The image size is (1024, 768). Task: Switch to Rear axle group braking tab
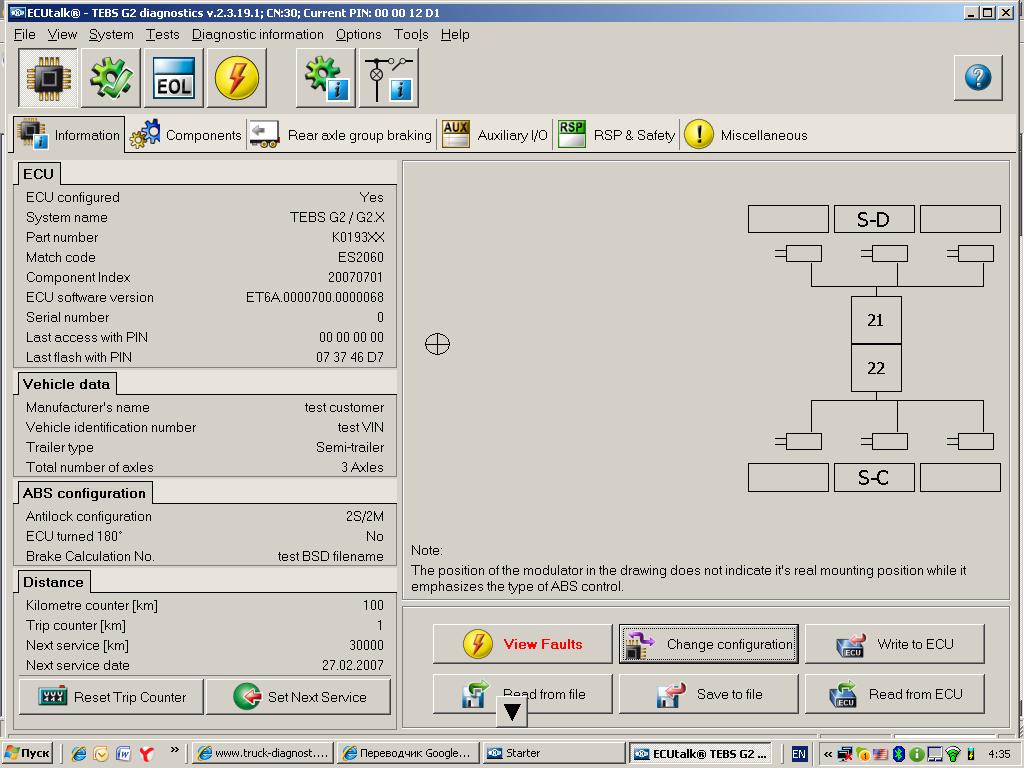pos(340,135)
